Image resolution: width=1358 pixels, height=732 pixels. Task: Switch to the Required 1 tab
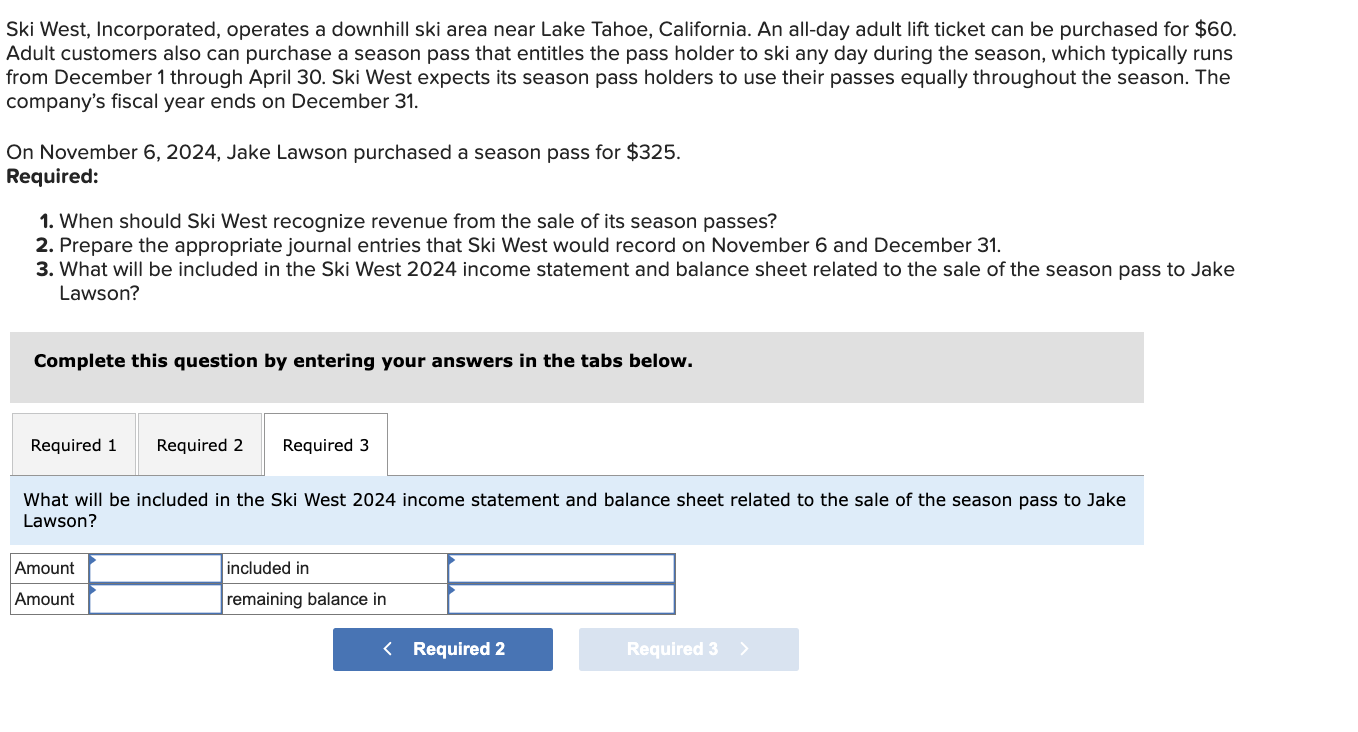pyautogui.click(x=73, y=444)
